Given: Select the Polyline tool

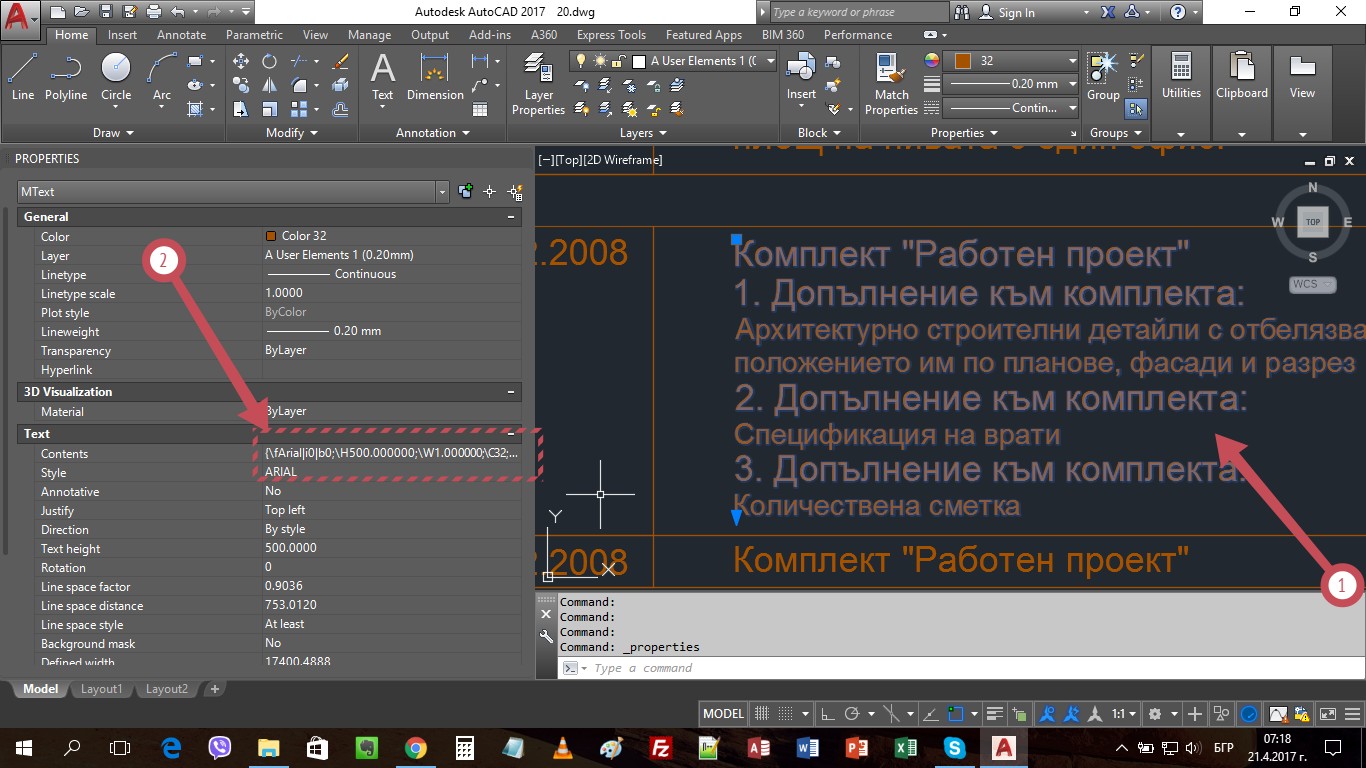Looking at the screenshot, I should 66,78.
